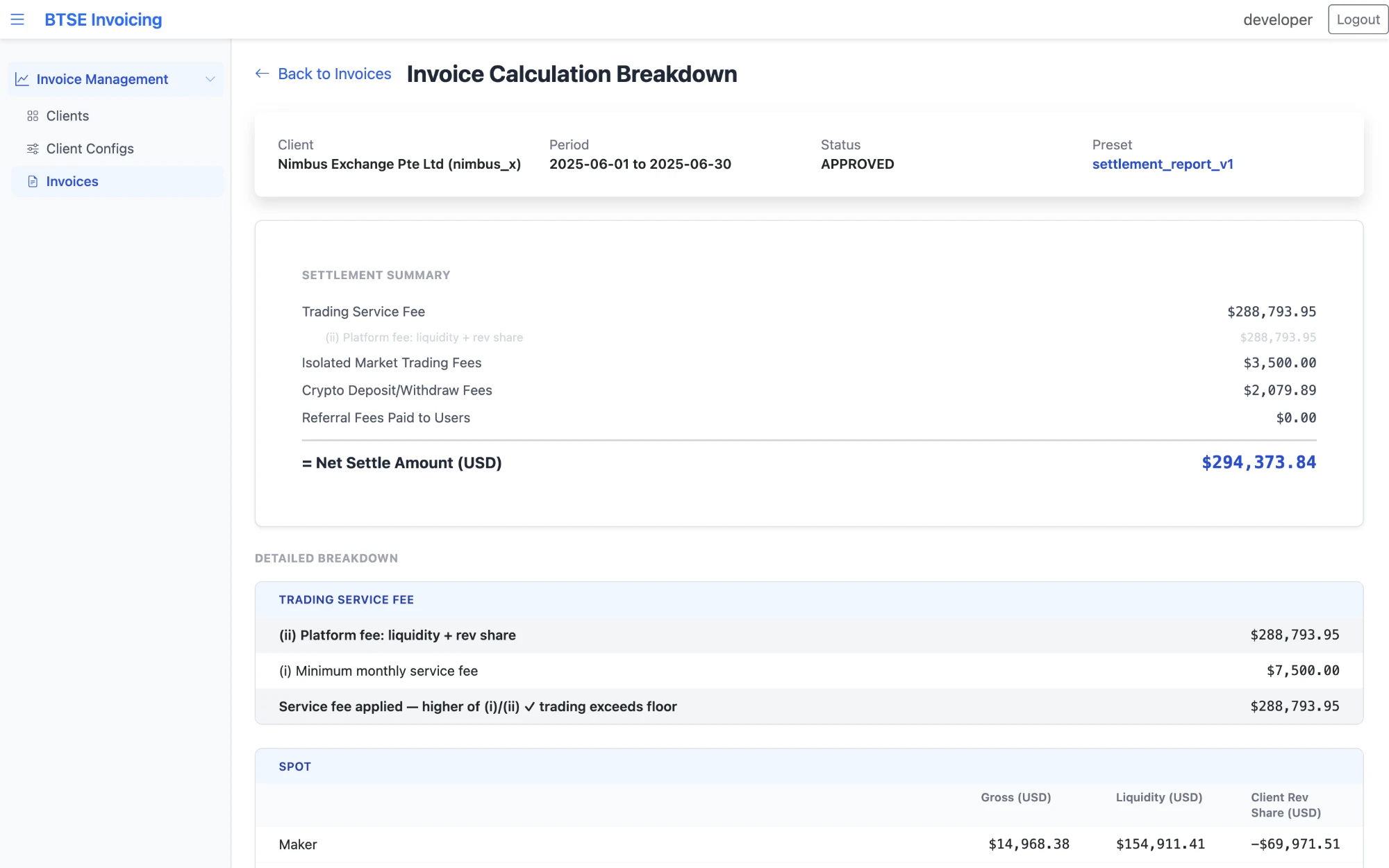Open Clients in the sidebar

pyautogui.click(x=117, y=116)
